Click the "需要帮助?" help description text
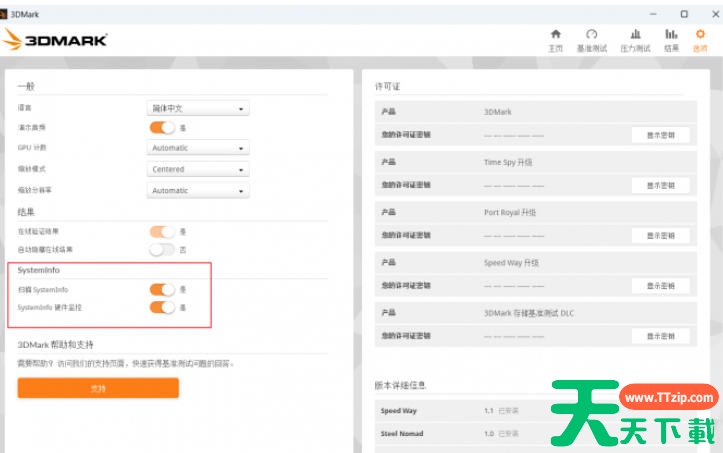This screenshot has height=453, width=723. click(126, 364)
